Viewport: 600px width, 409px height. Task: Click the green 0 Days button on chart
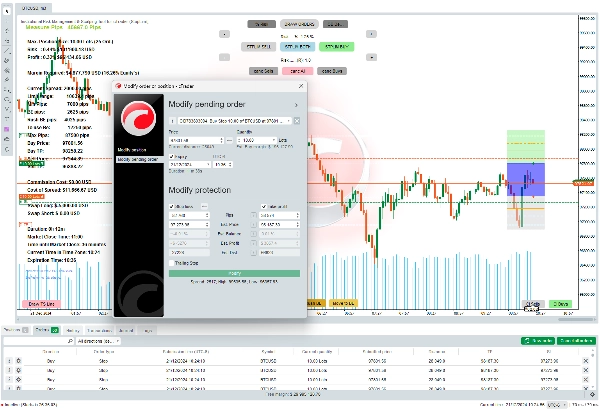560,304
